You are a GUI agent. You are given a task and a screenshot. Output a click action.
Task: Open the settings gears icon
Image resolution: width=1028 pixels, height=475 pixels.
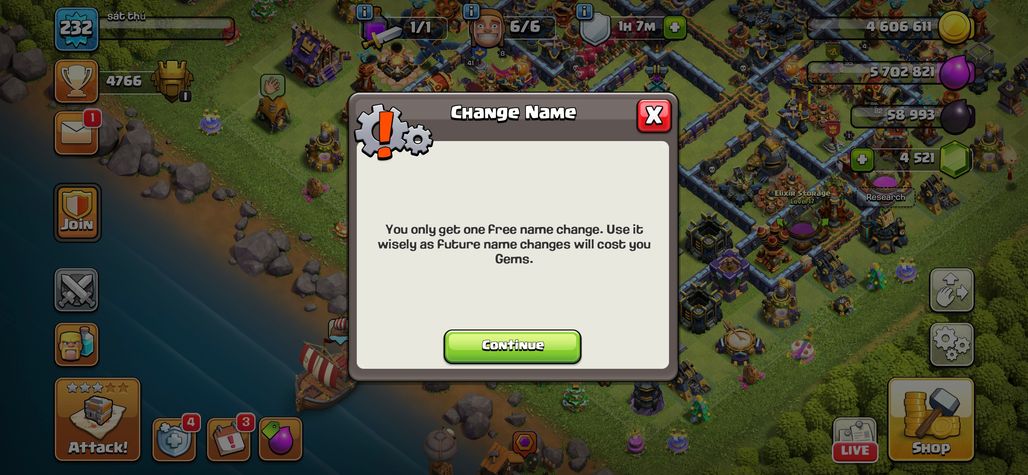951,344
